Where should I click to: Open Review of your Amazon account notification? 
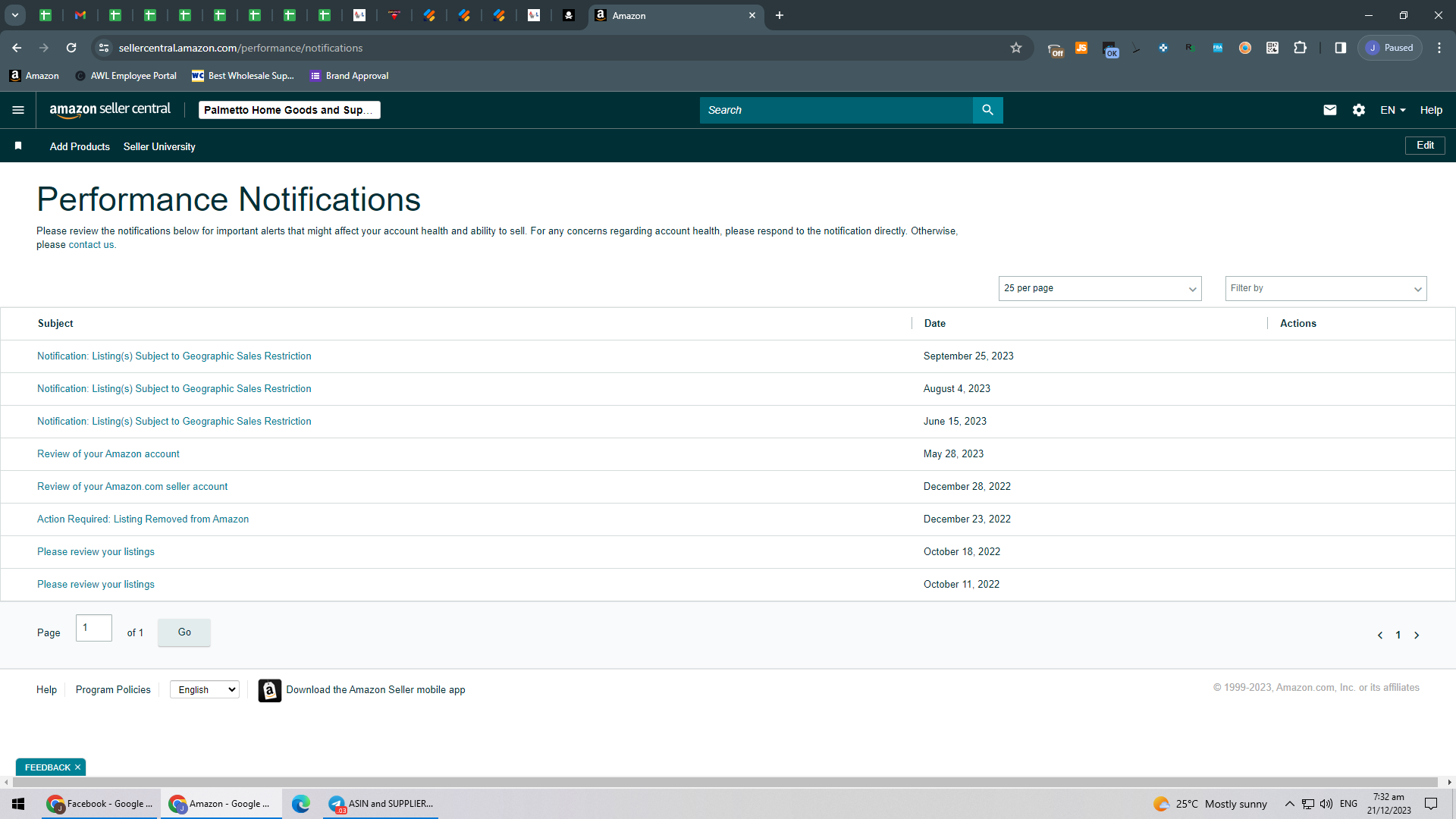pos(108,454)
